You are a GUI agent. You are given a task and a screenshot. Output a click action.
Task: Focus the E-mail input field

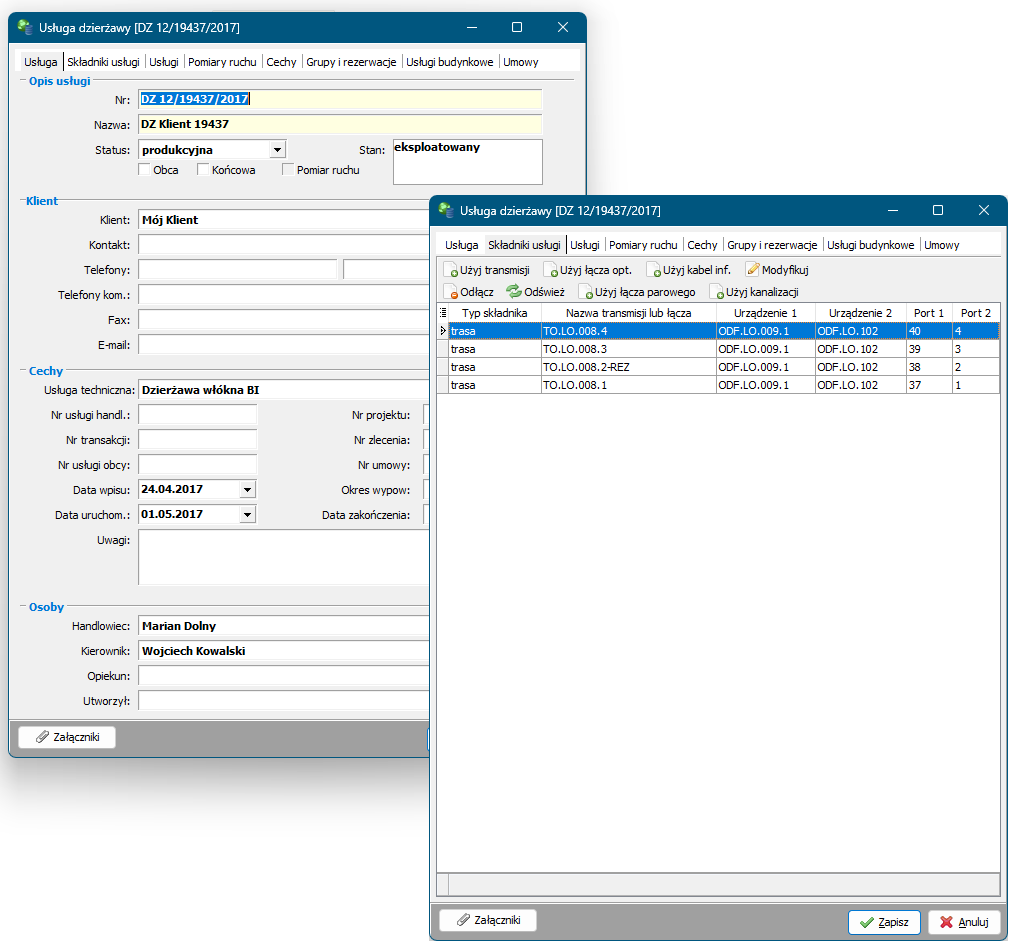coord(284,345)
